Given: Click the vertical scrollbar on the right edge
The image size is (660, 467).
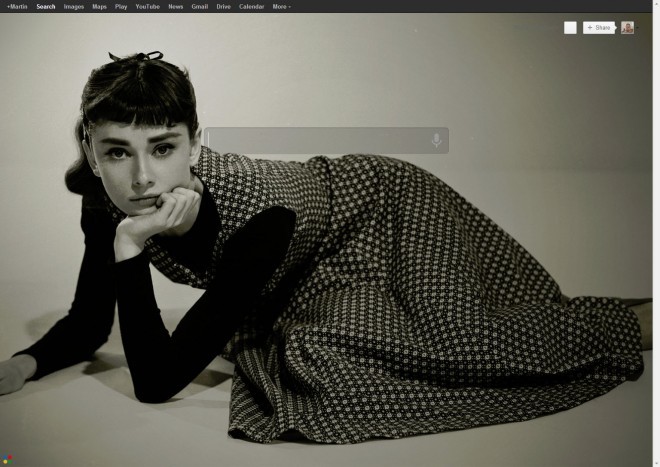Looking at the screenshot, I should coord(656,233).
